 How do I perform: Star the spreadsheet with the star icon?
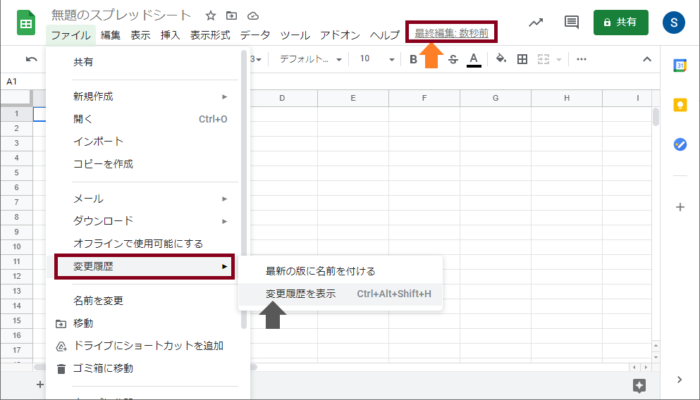[211, 16]
